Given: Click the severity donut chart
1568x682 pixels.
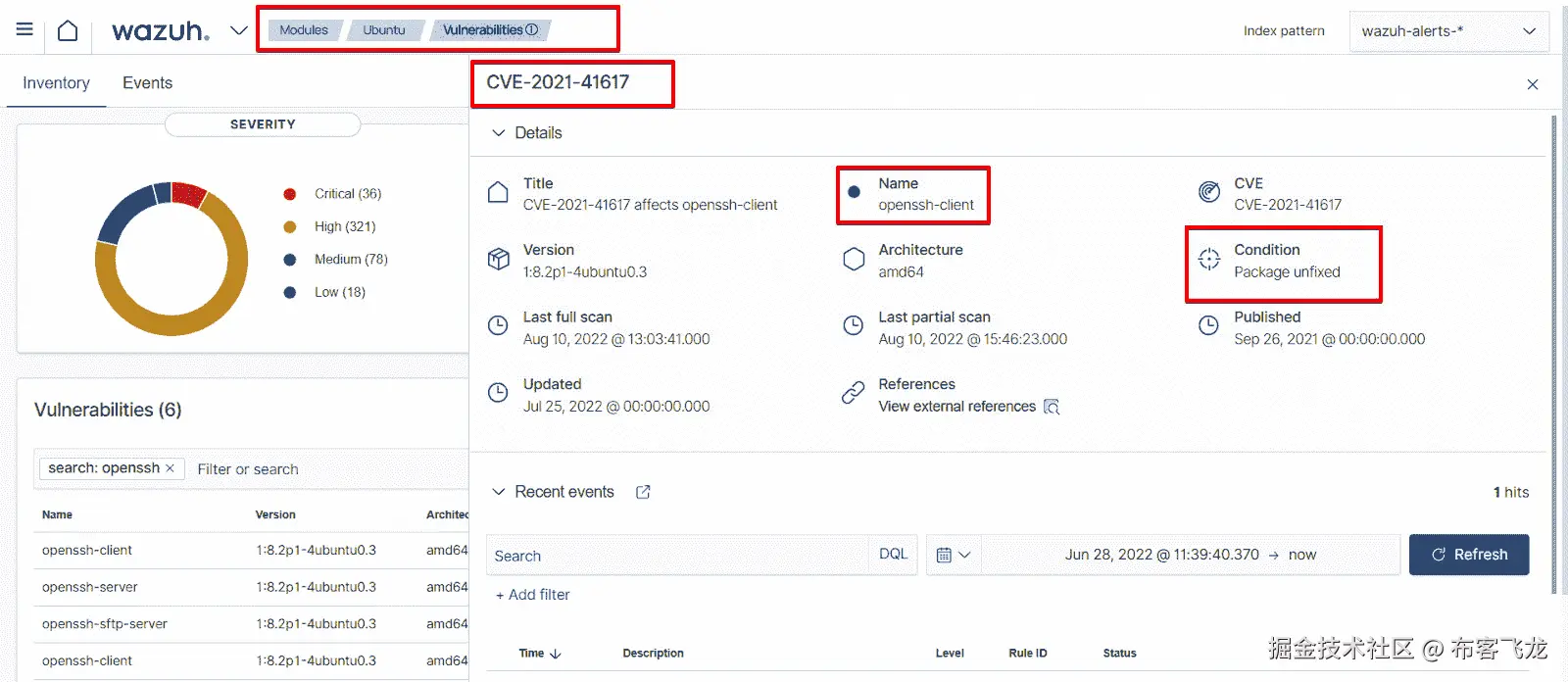Looking at the screenshot, I should pos(171,259).
